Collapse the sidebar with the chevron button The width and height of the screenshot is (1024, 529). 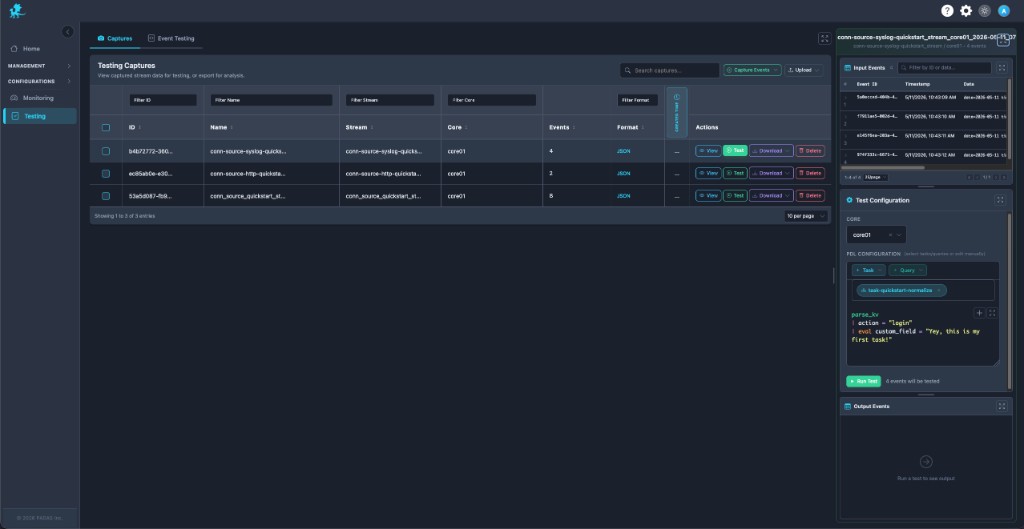[68, 31]
